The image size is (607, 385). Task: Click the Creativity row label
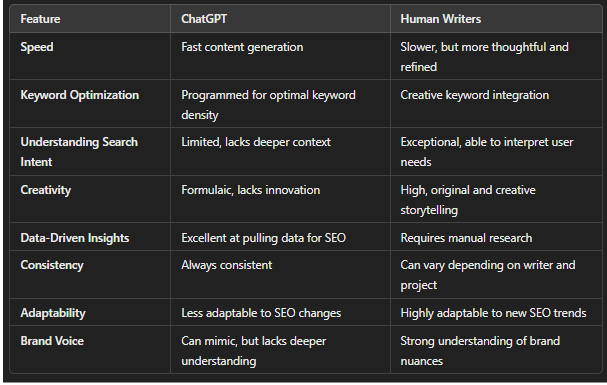46,190
